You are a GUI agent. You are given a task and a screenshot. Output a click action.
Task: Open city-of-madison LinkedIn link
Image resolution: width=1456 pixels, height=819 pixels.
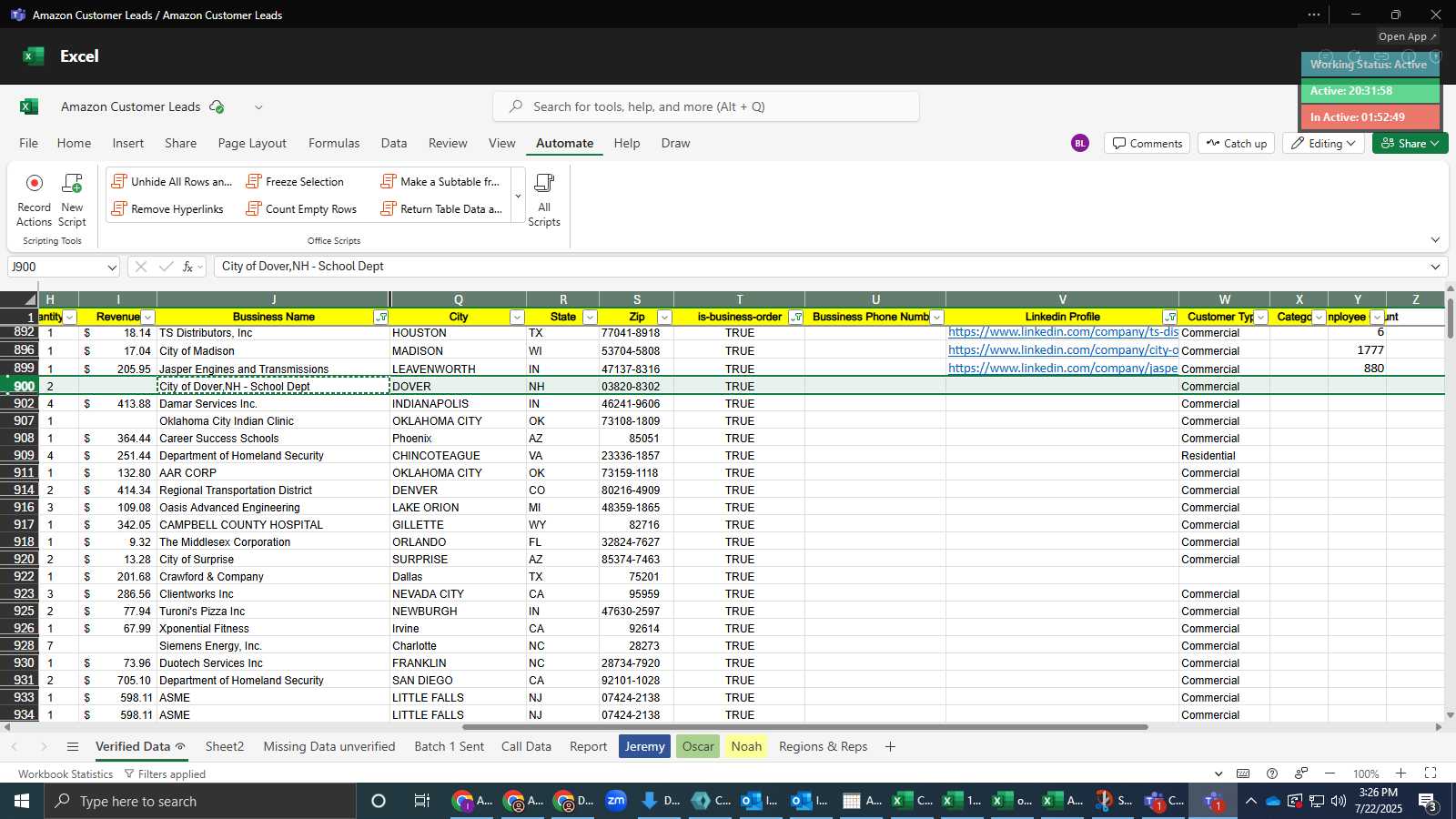[1063, 350]
